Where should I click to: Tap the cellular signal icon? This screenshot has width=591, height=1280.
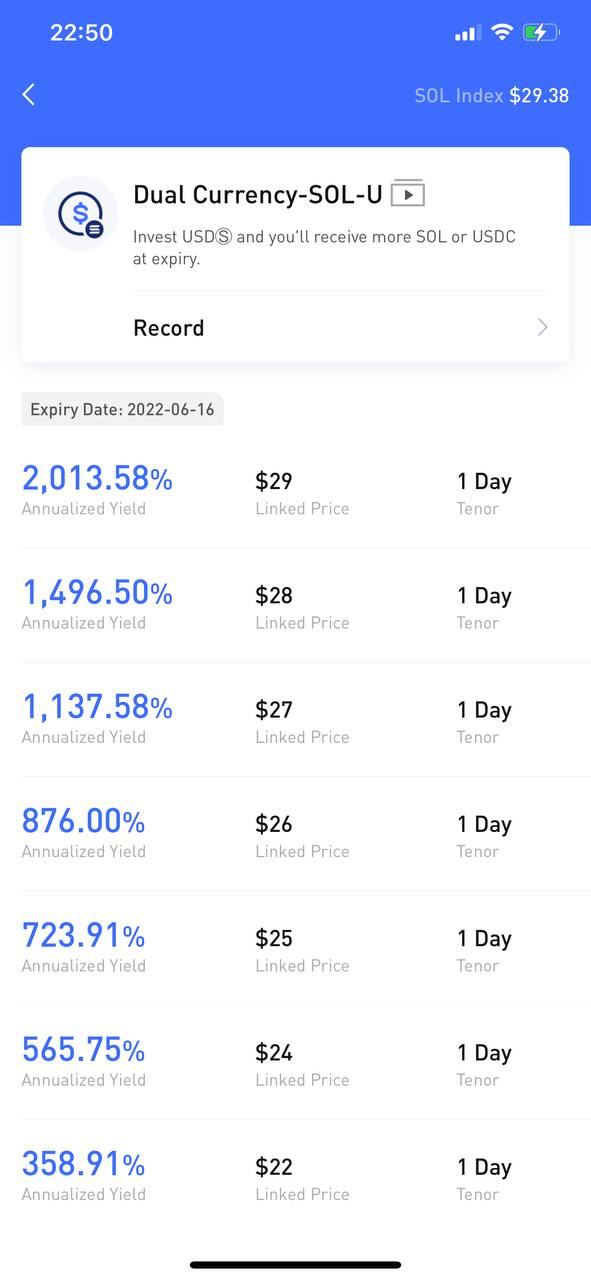pyautogui.click(x=467, y=33)
